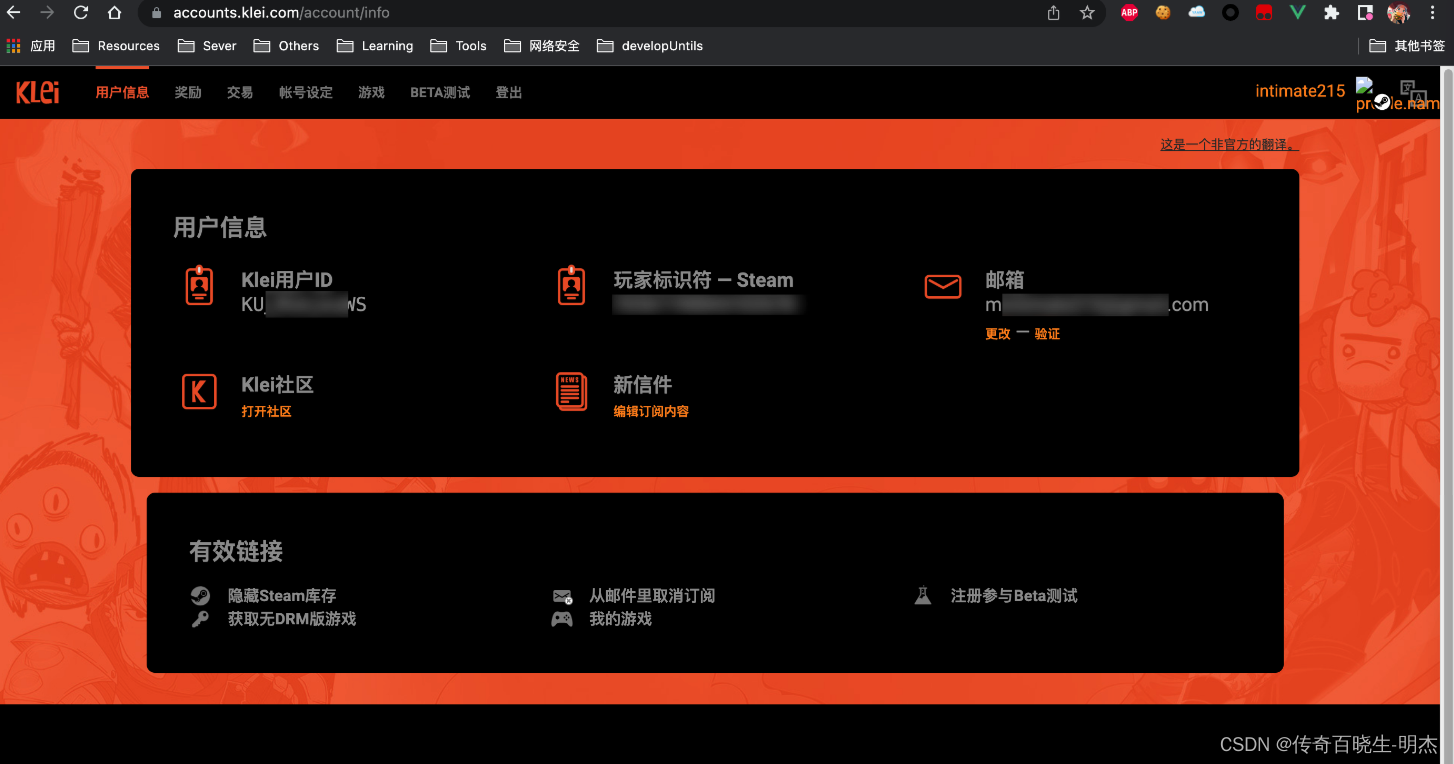Image resolution: width=1454 pixels, height=764 pixels.
Task: Reload the page
Action: coord(81,13)
